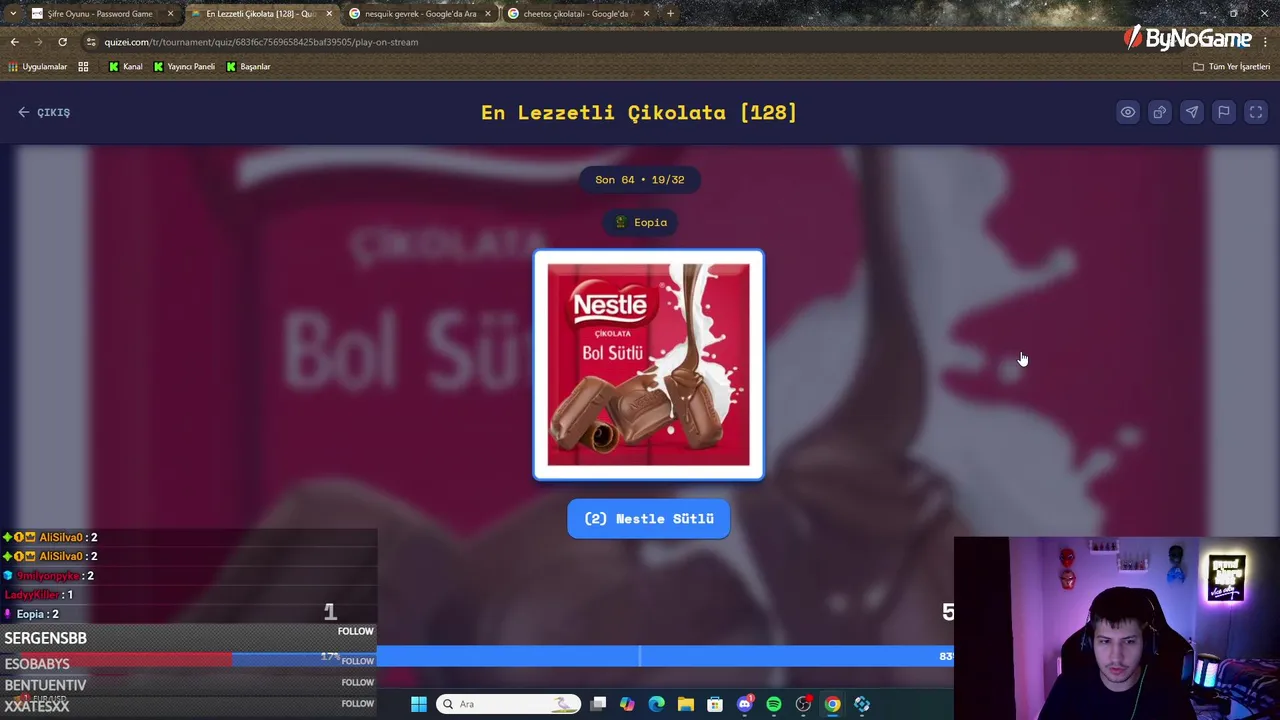Click the paper plane share icon

[x=1191, y=112]
